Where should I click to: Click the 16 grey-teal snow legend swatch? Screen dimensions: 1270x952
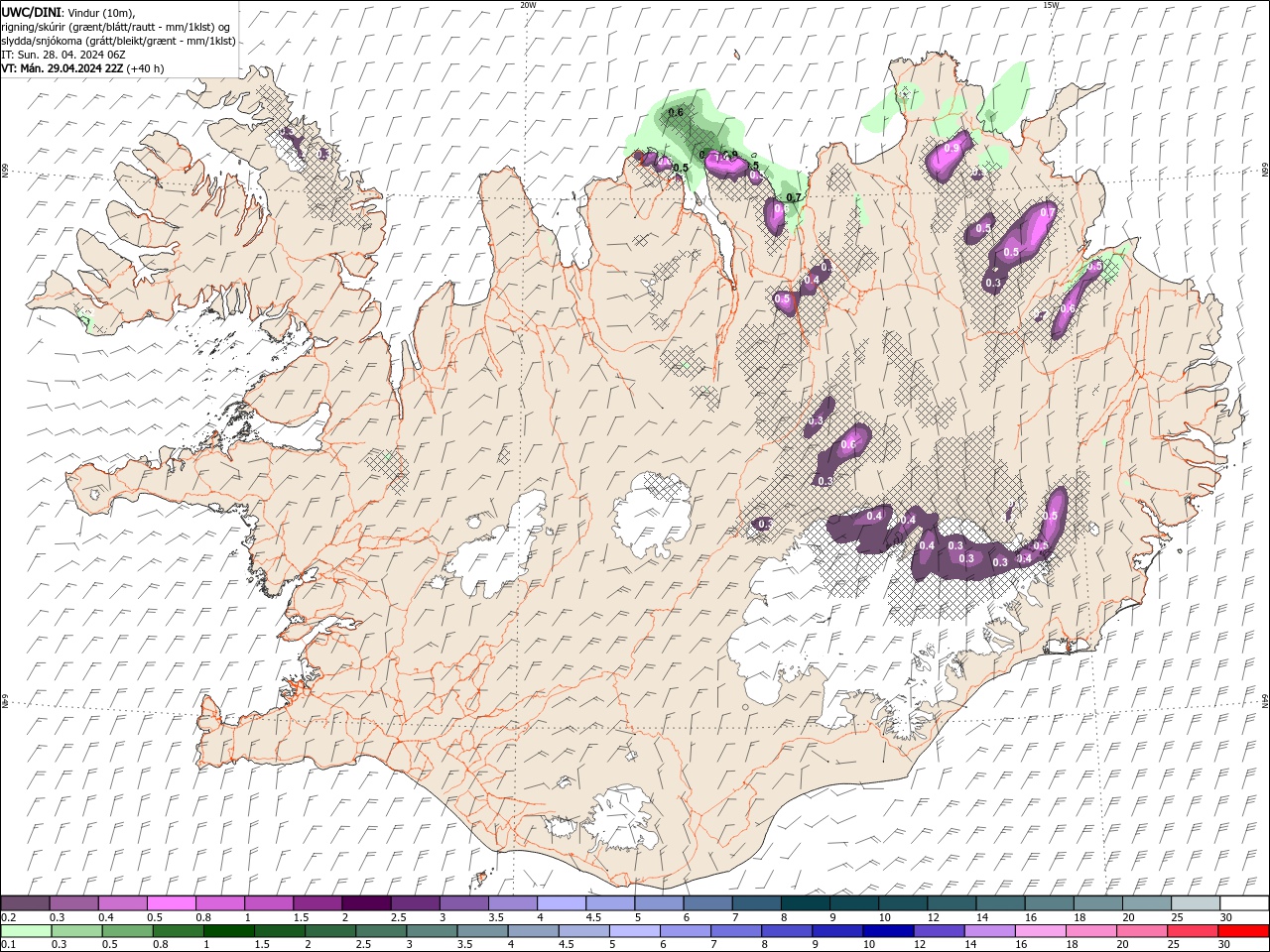point(1049,903)
